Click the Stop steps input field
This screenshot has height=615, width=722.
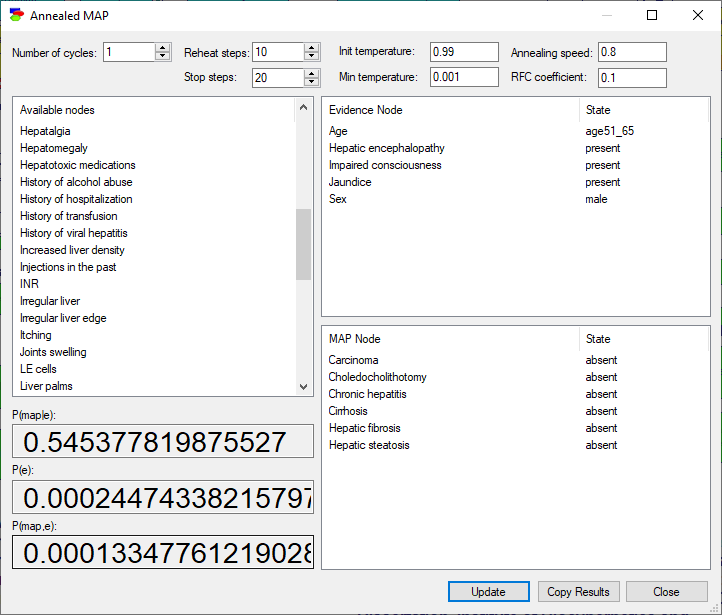point(279,78)
